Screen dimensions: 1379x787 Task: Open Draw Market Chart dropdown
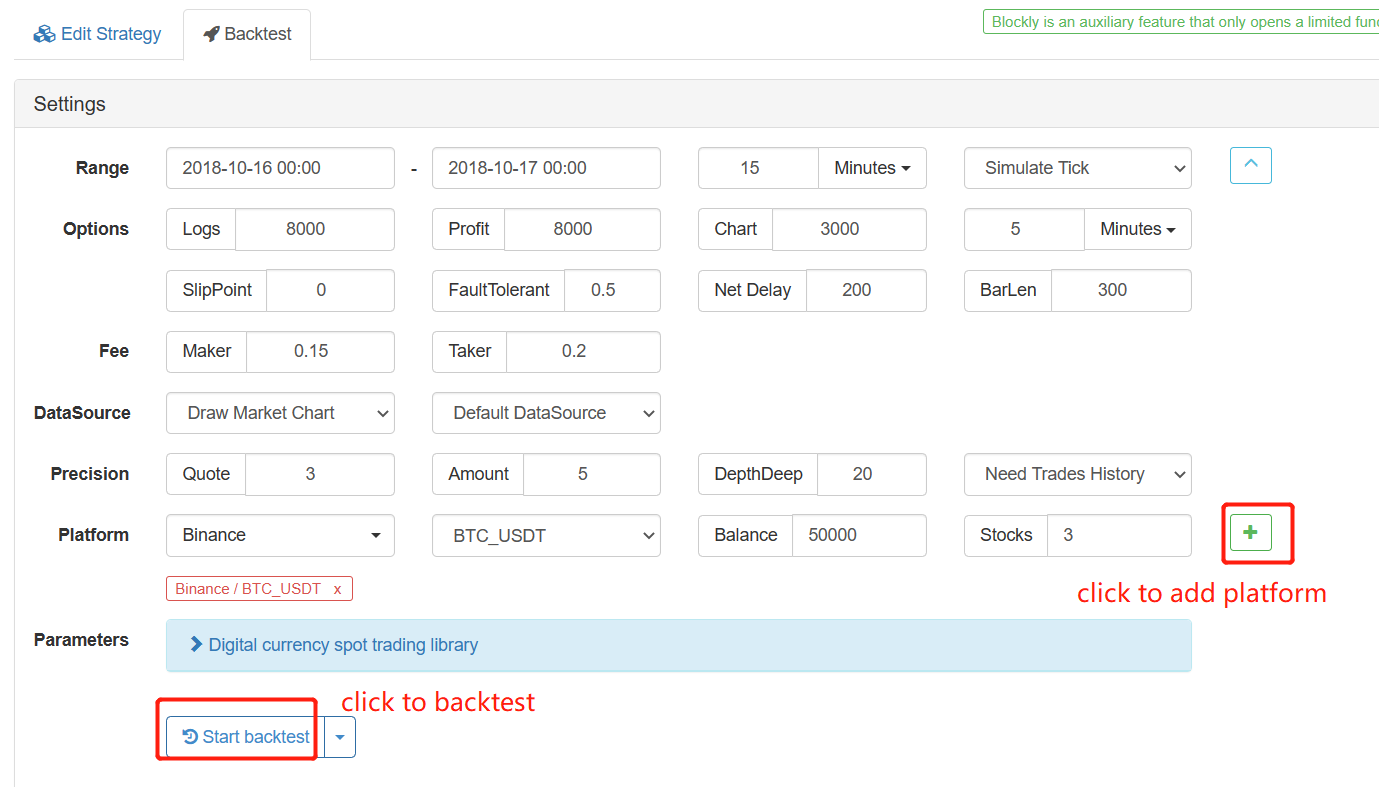(280, 413)
